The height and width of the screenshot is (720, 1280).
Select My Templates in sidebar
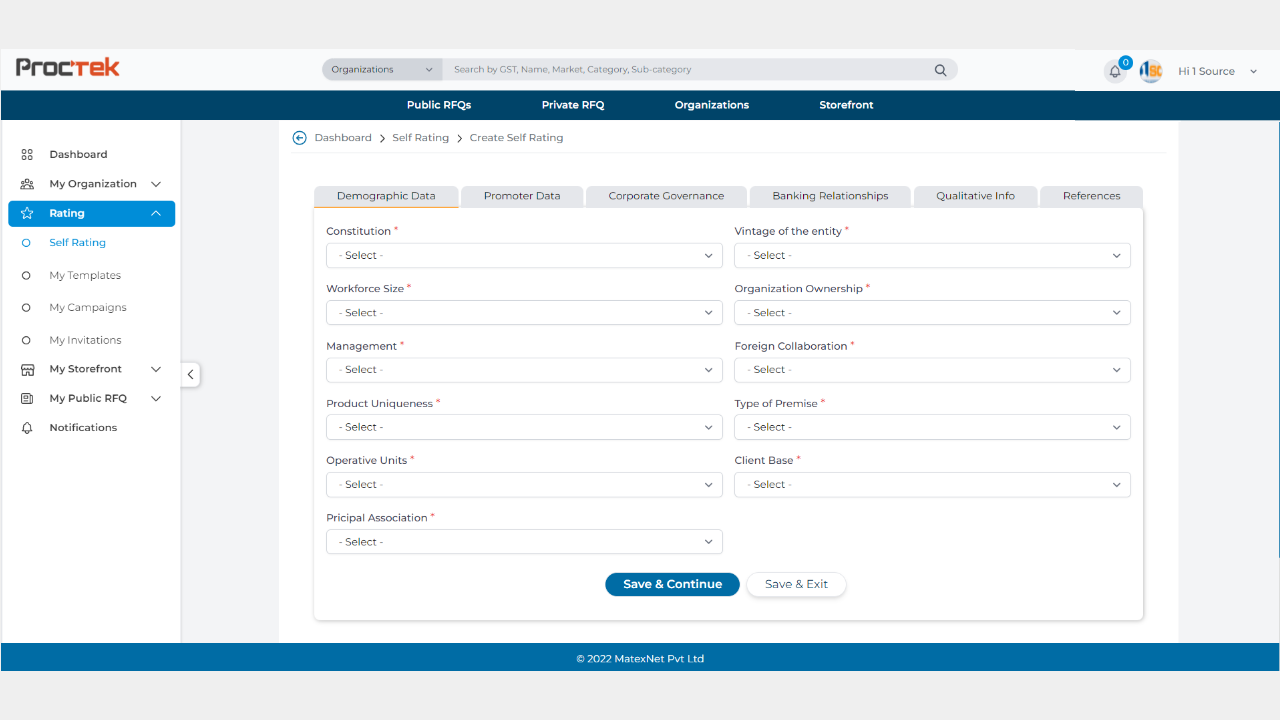85,276
